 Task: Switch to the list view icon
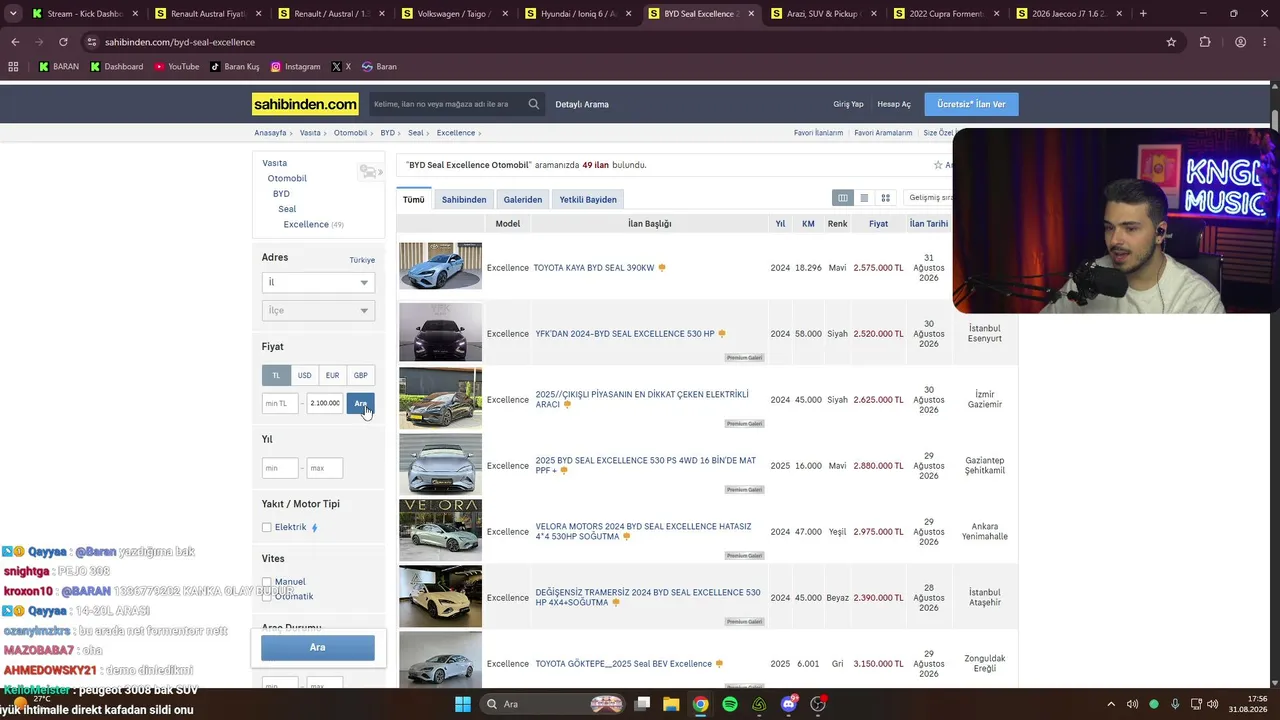click(x=864, y=198)
